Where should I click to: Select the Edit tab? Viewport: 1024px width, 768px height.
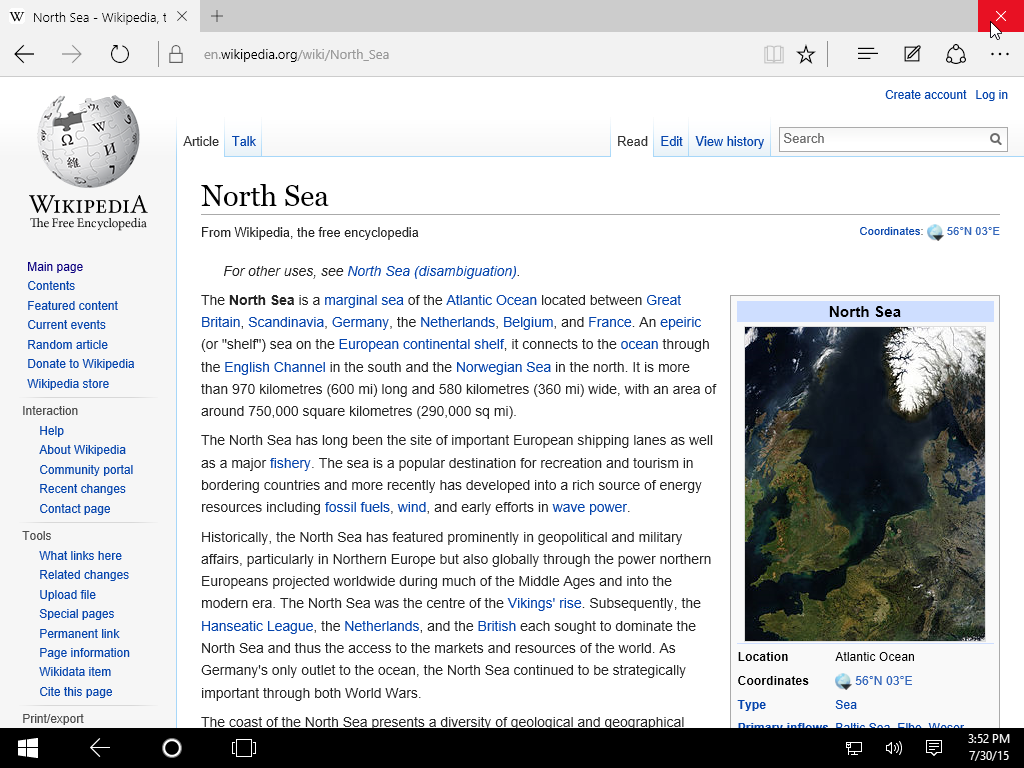point(671,142)
